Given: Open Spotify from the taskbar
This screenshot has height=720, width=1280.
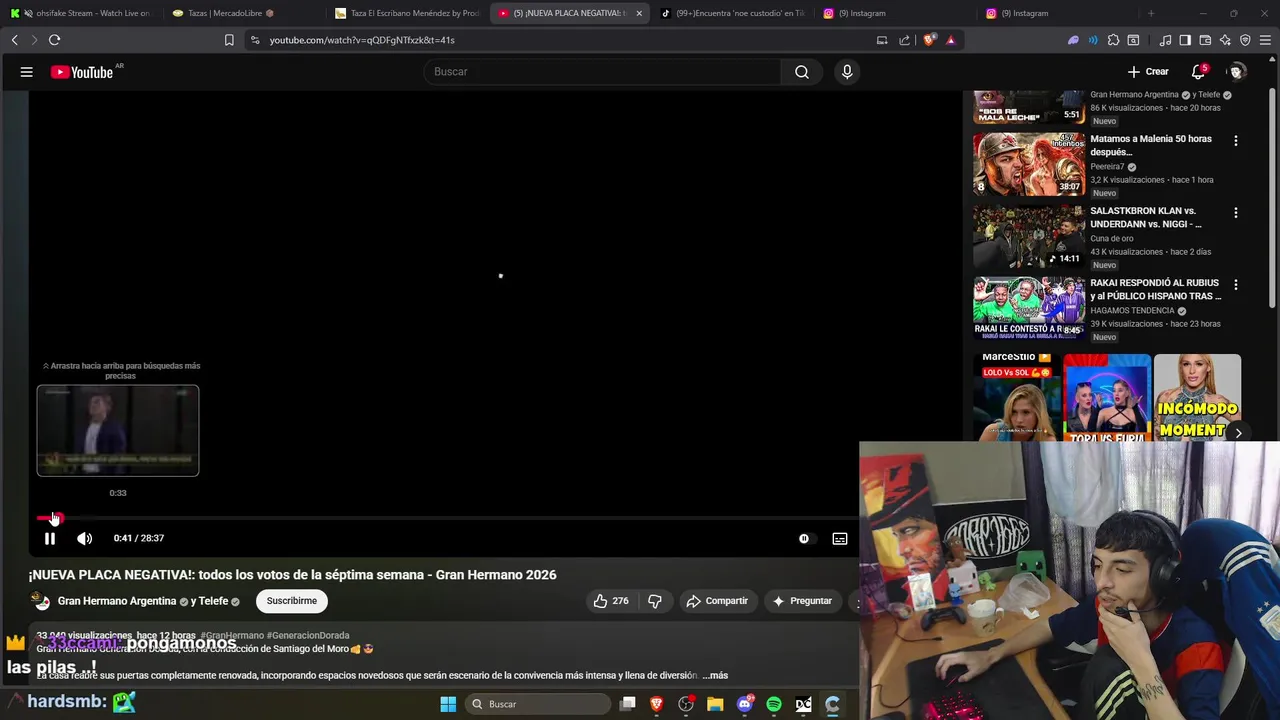Looking at the screenshot, I should 774,704.
